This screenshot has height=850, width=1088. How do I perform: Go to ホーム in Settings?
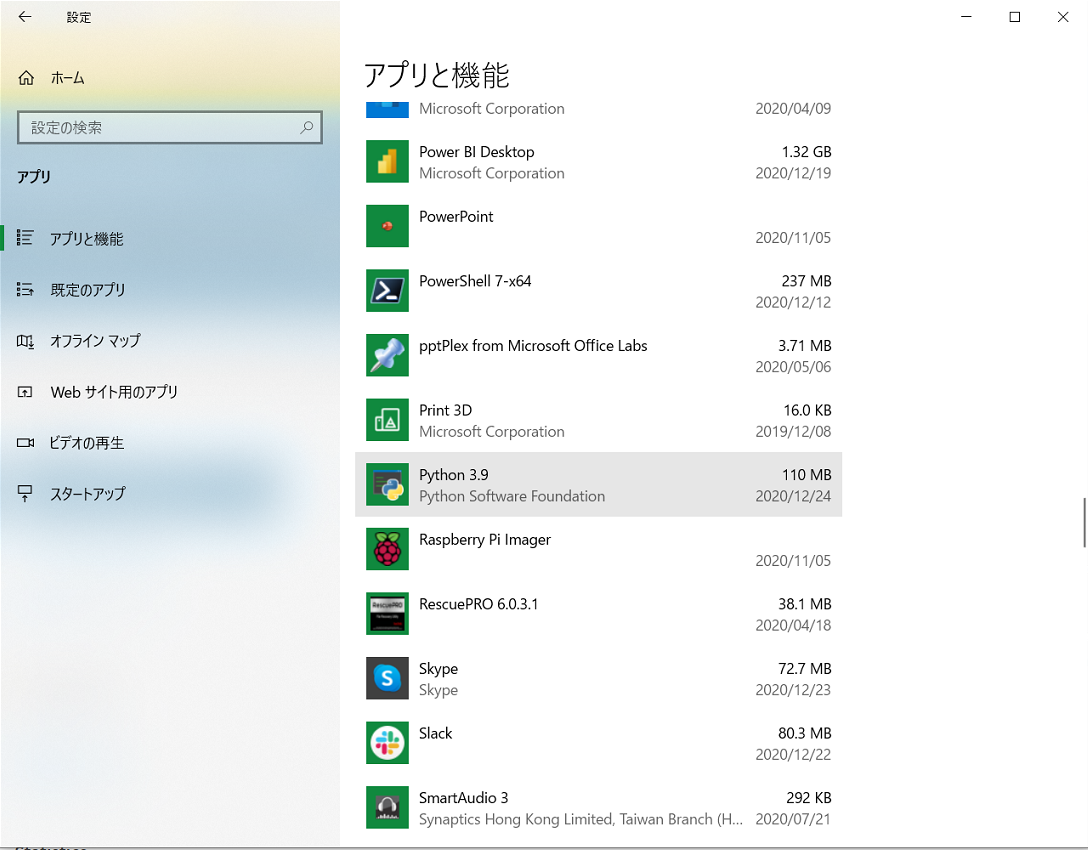point(170,78)
